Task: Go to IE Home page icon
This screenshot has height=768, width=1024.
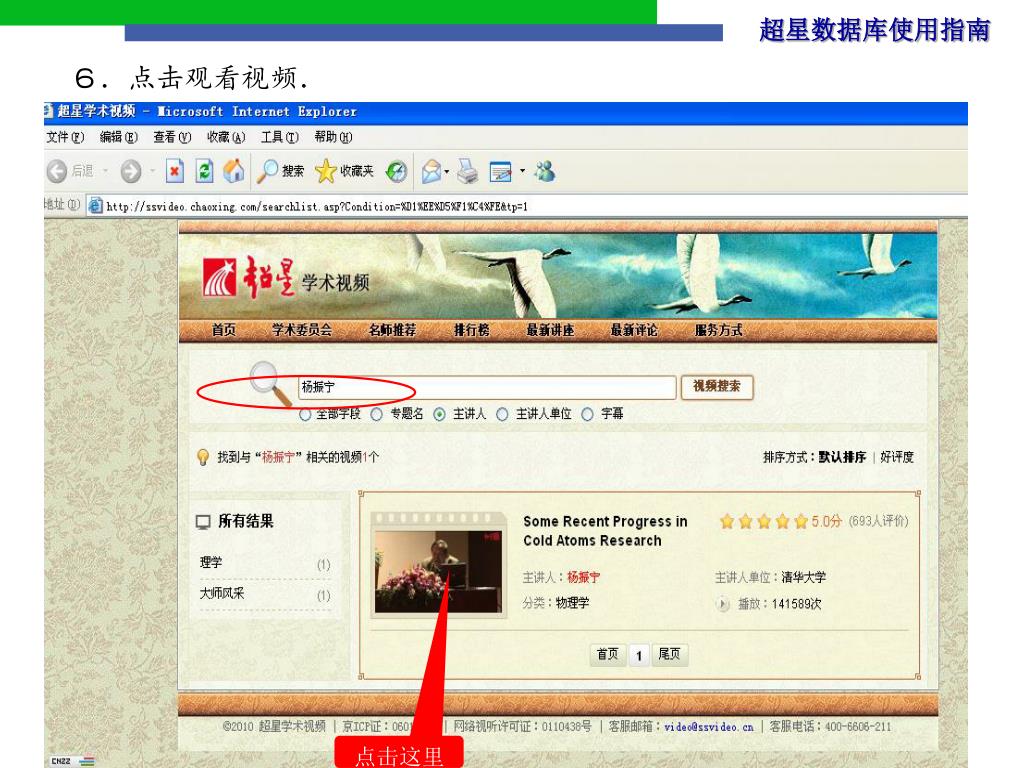Action: 234,171
